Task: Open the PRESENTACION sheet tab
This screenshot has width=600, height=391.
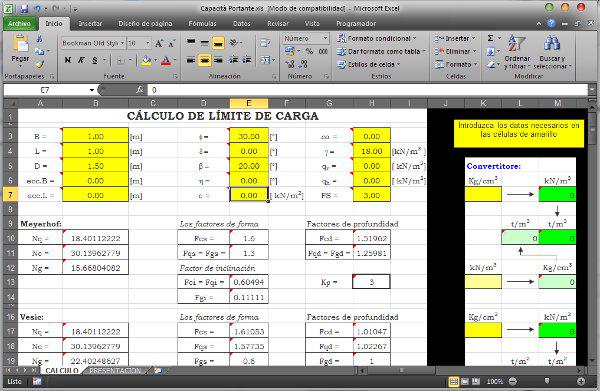Action: click(115, 370)
